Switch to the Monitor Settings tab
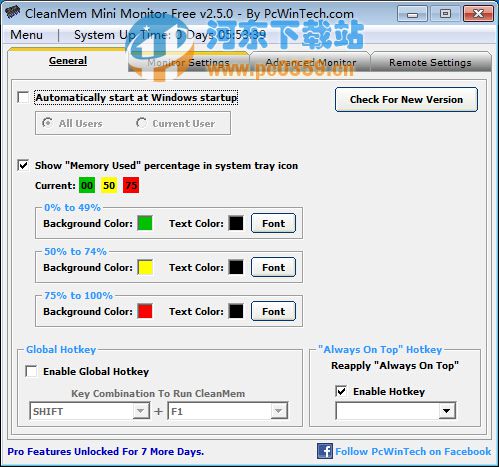499x467 pixels. 189,62
